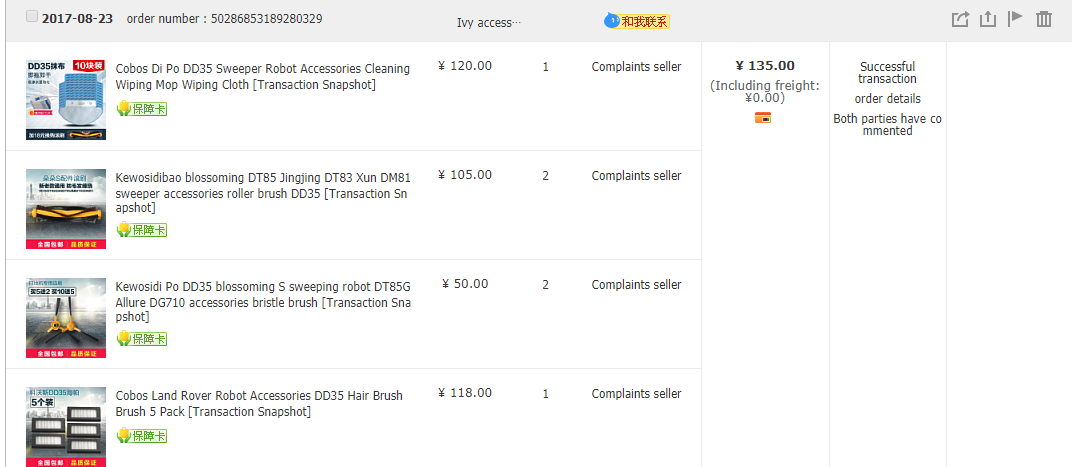The width and height of the screenshot is (1072, 467).
Task: Open order details link
Action: 887,99
